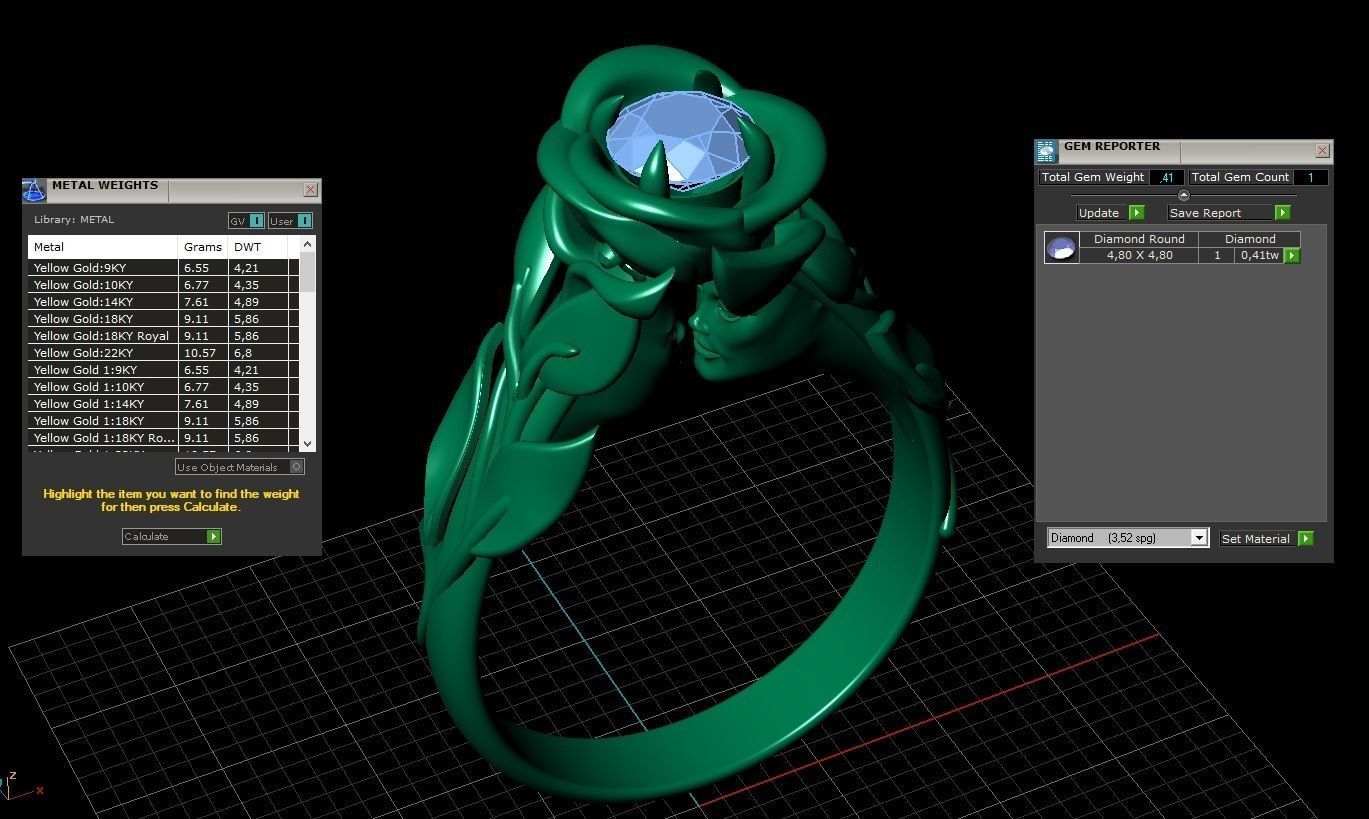The width and height of the screenshot is (1369, 819).
Task: Select the Yellow Gold 1:18KY row
Action: click(163, 421)
